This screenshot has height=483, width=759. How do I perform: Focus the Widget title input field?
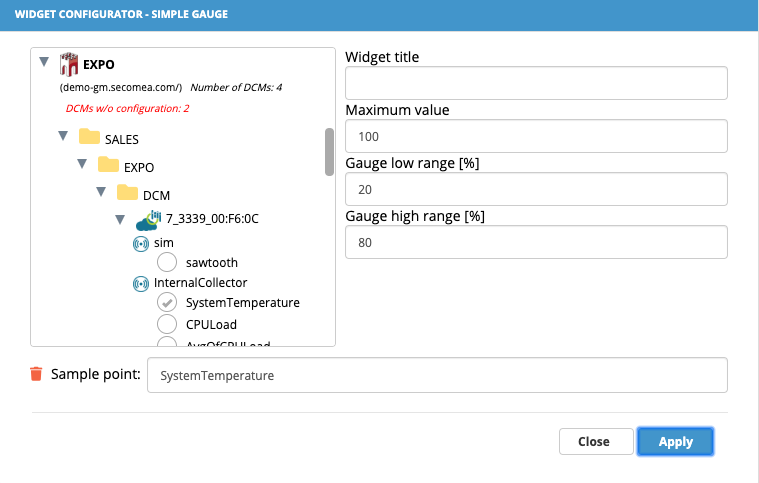click(536, 83)
